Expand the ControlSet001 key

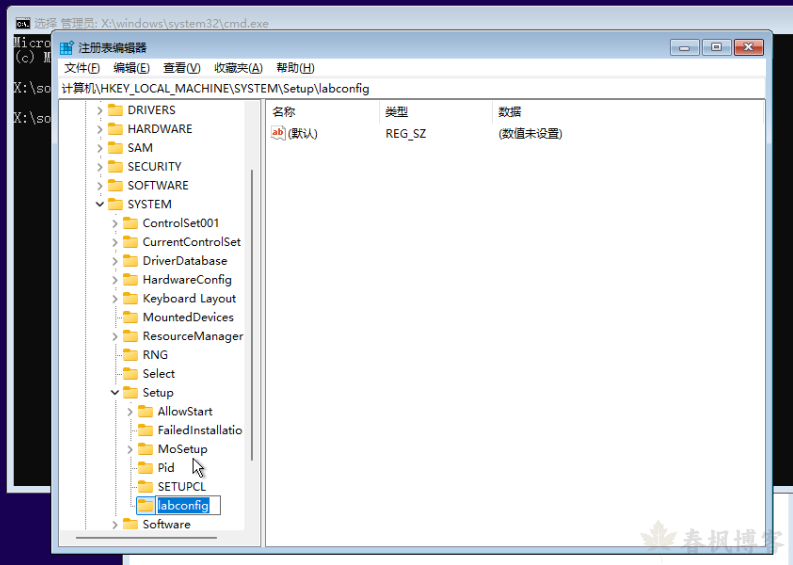pyautogui.click(x=115, y=223)
